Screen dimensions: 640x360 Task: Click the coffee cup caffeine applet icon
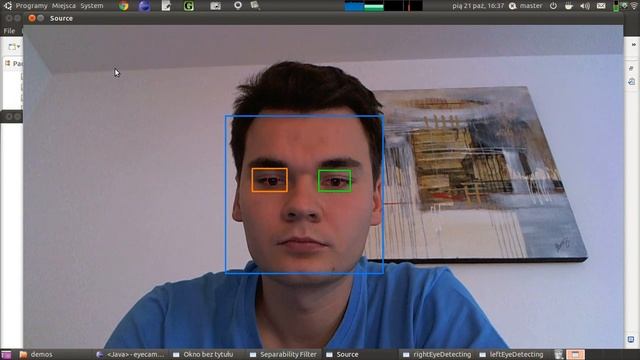coord(569,6)
